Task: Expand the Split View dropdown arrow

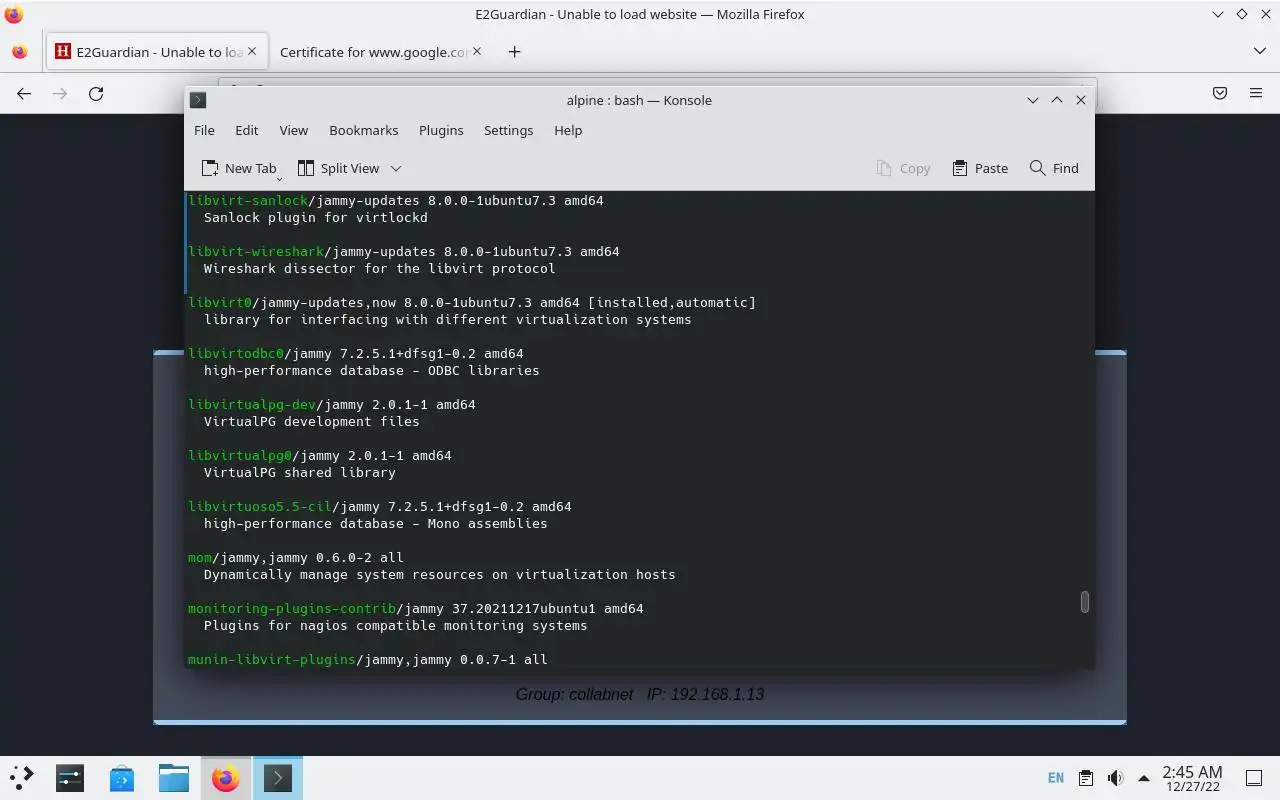Action: pyautogui.click(x=396, y=168)
